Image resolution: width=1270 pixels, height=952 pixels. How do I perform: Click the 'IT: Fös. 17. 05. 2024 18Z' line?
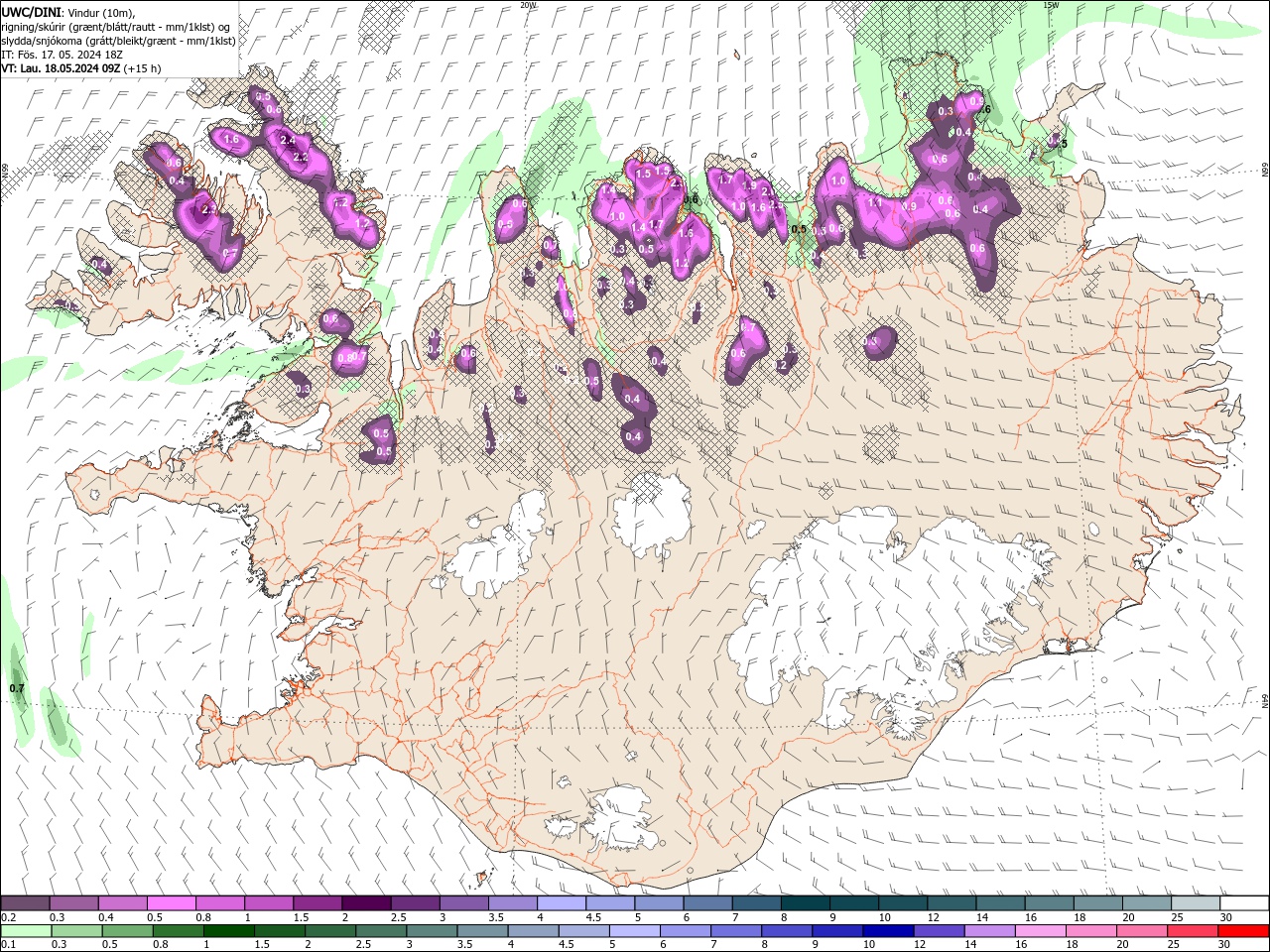tap(62, 55)
